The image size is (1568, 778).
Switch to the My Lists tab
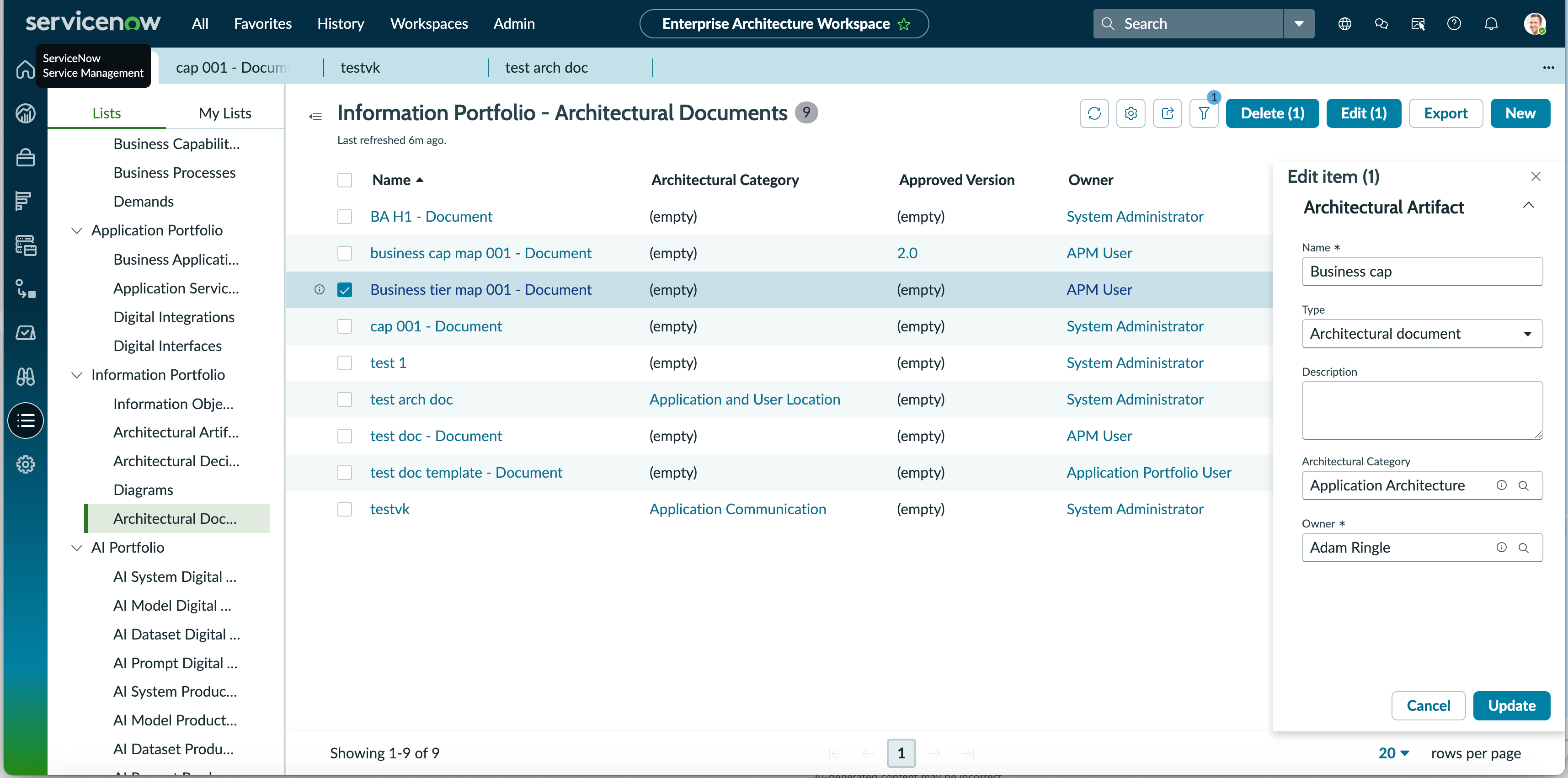coord(224,113)
